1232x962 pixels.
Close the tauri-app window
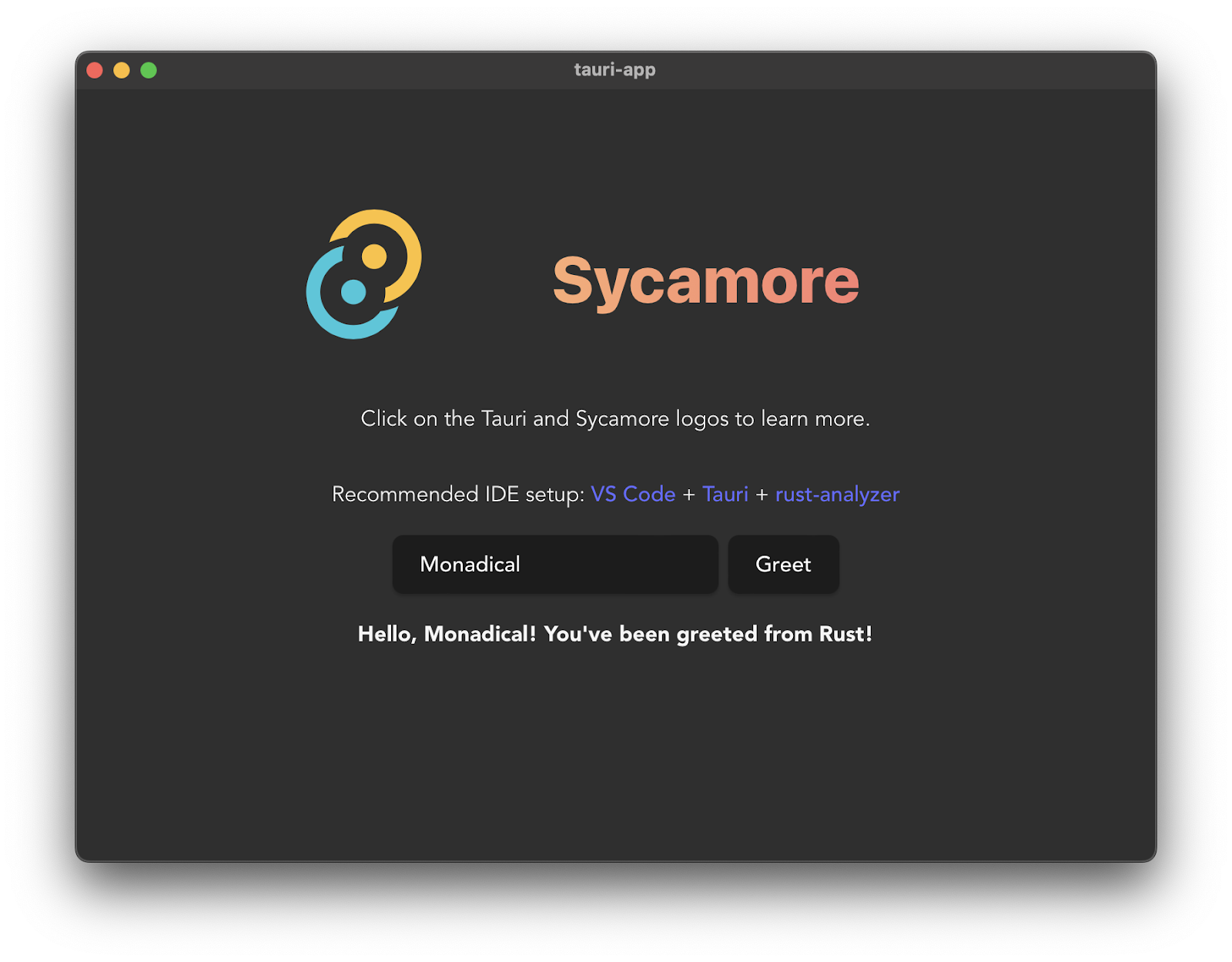coord(95,70)
